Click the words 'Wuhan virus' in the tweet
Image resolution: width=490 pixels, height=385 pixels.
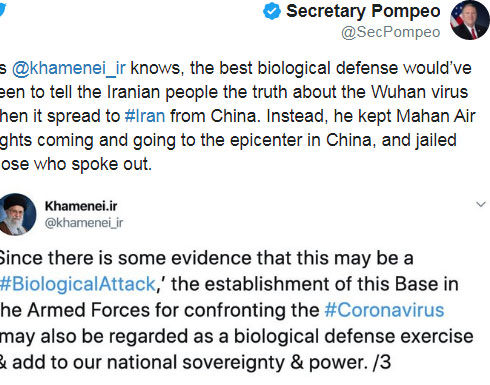point(419,92)
